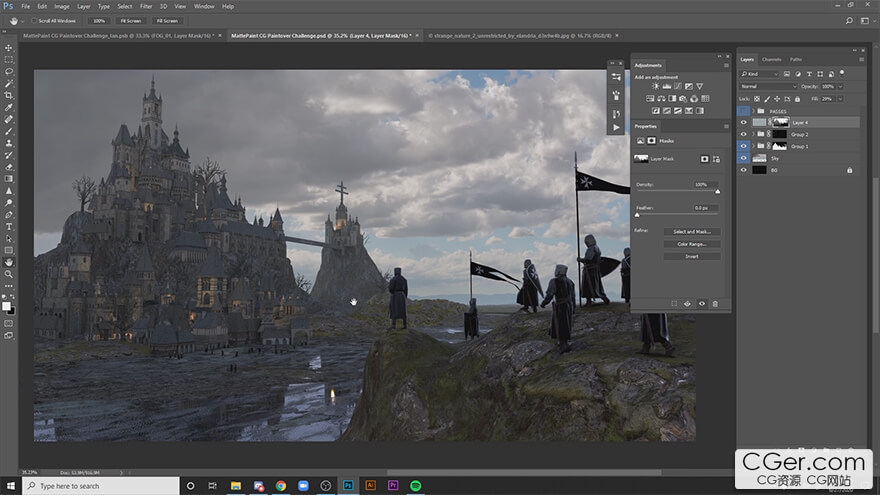This screenshot has width=880, height=495.
Task: Select the Clone Stamp tool
Action: 8,143
